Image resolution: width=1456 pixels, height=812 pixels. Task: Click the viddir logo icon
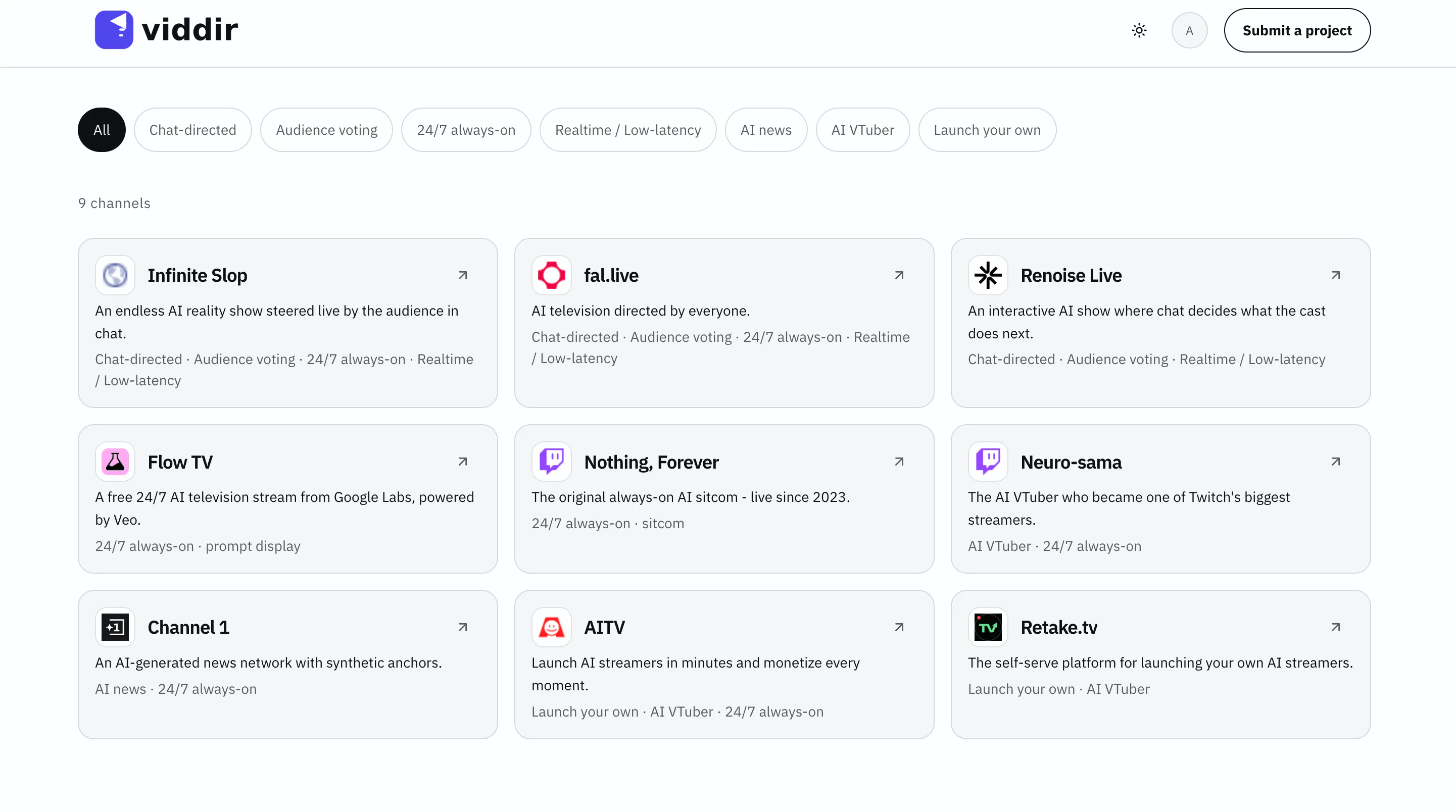click(x=114, y=30)
